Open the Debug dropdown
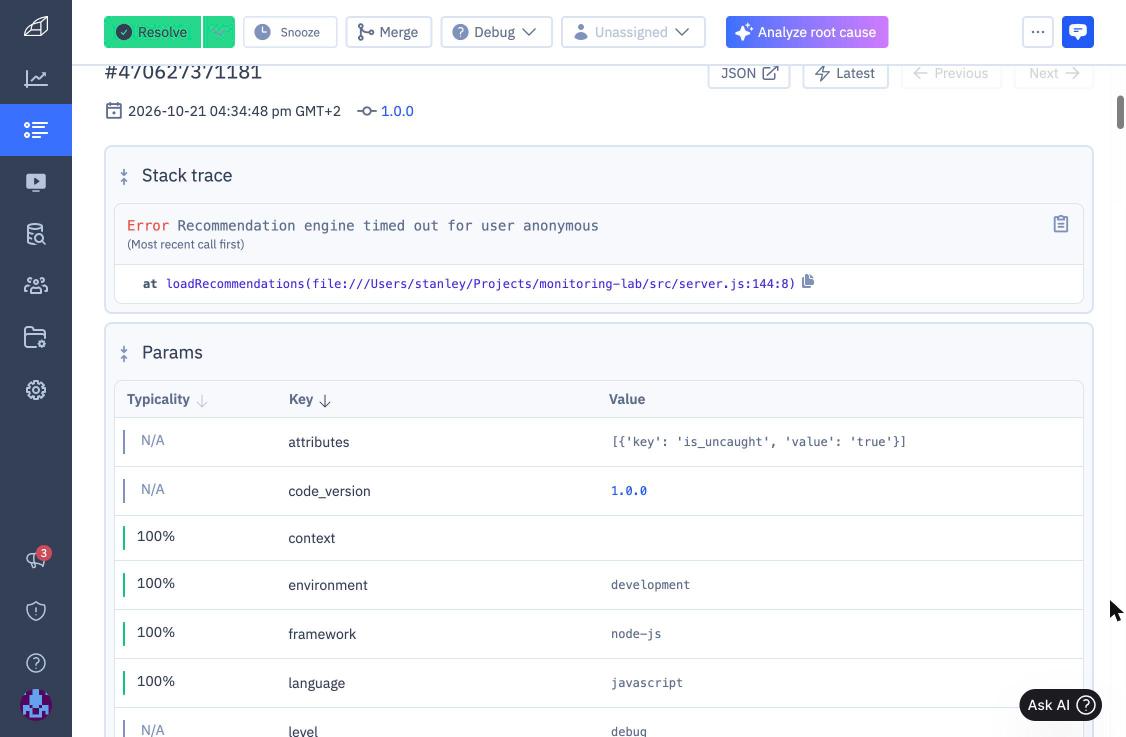Screen dimensions: 1126x737 pos(496,32)
